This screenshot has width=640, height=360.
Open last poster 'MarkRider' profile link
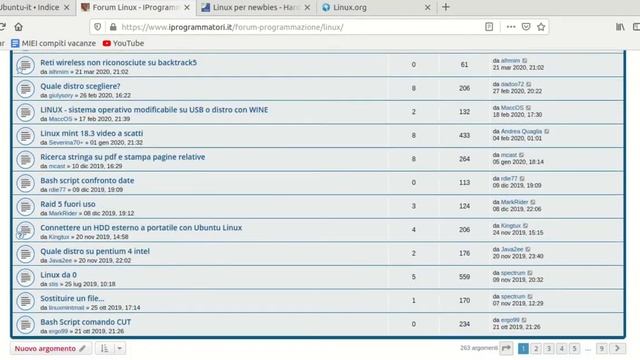[514, 202]
